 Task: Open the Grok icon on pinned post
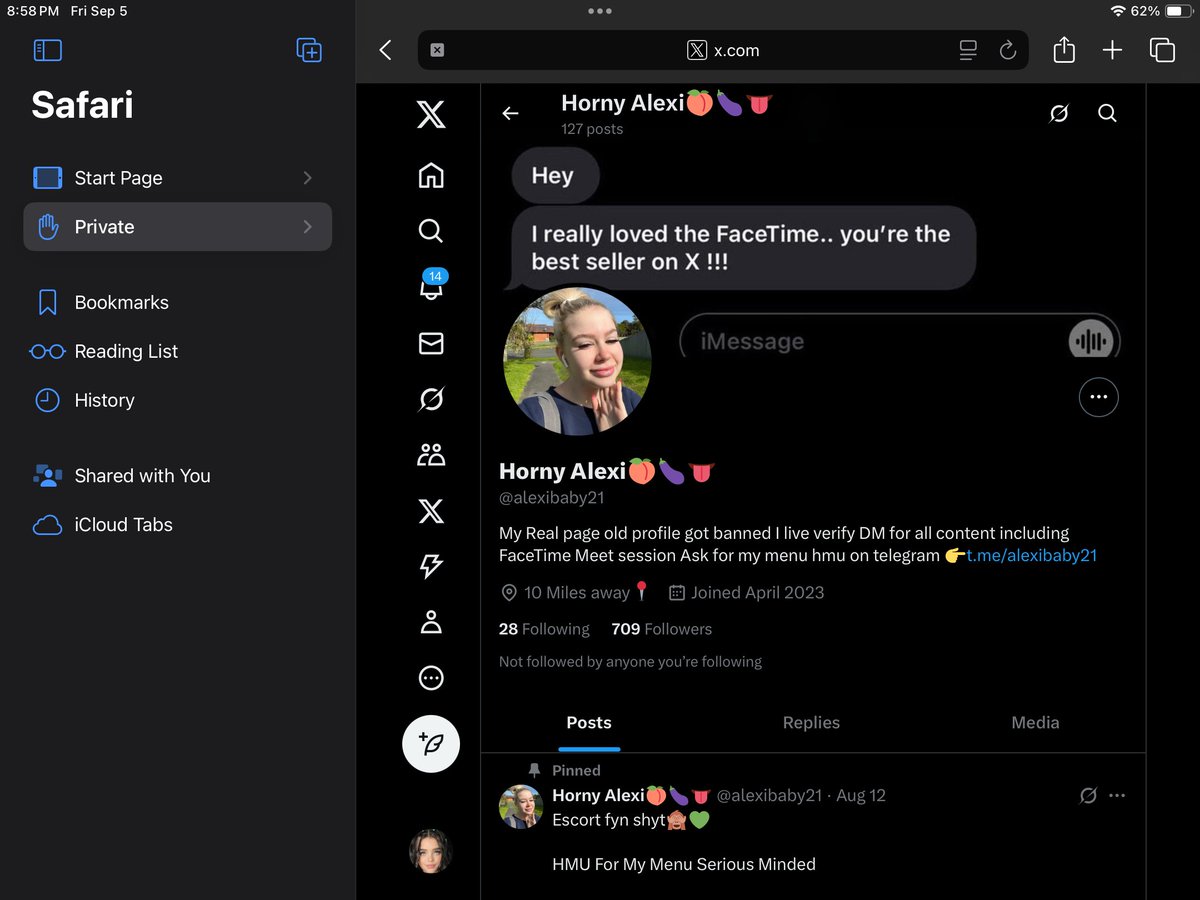coord(1089,796)
